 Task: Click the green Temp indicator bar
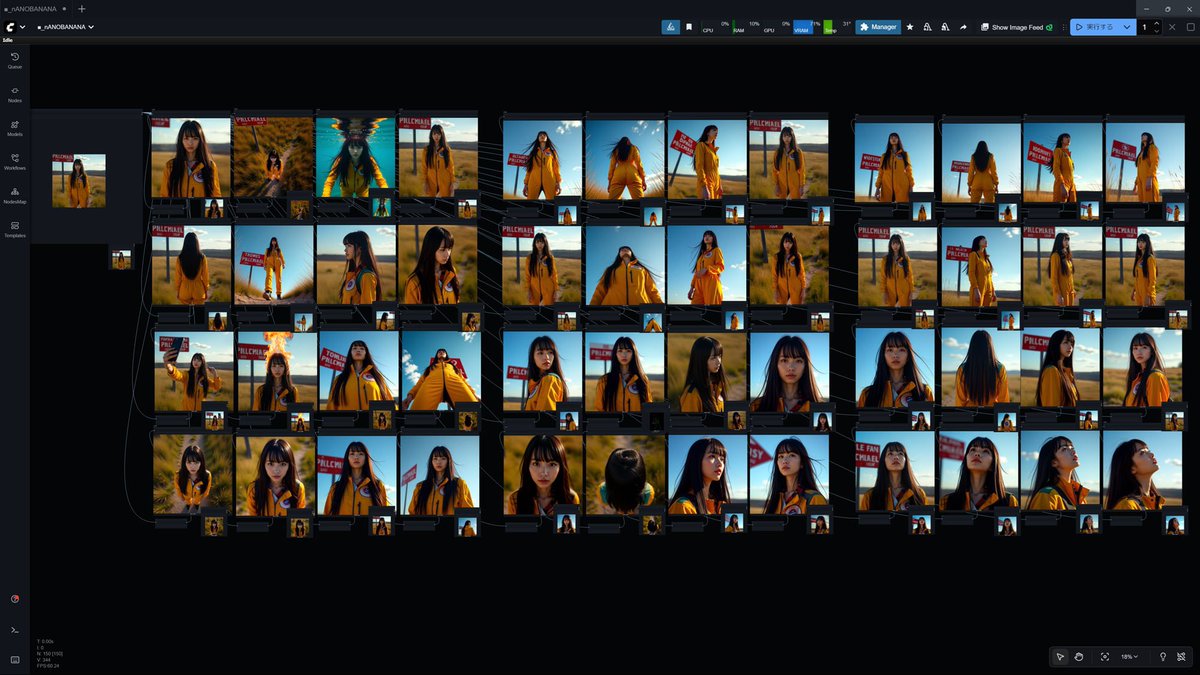829,27
